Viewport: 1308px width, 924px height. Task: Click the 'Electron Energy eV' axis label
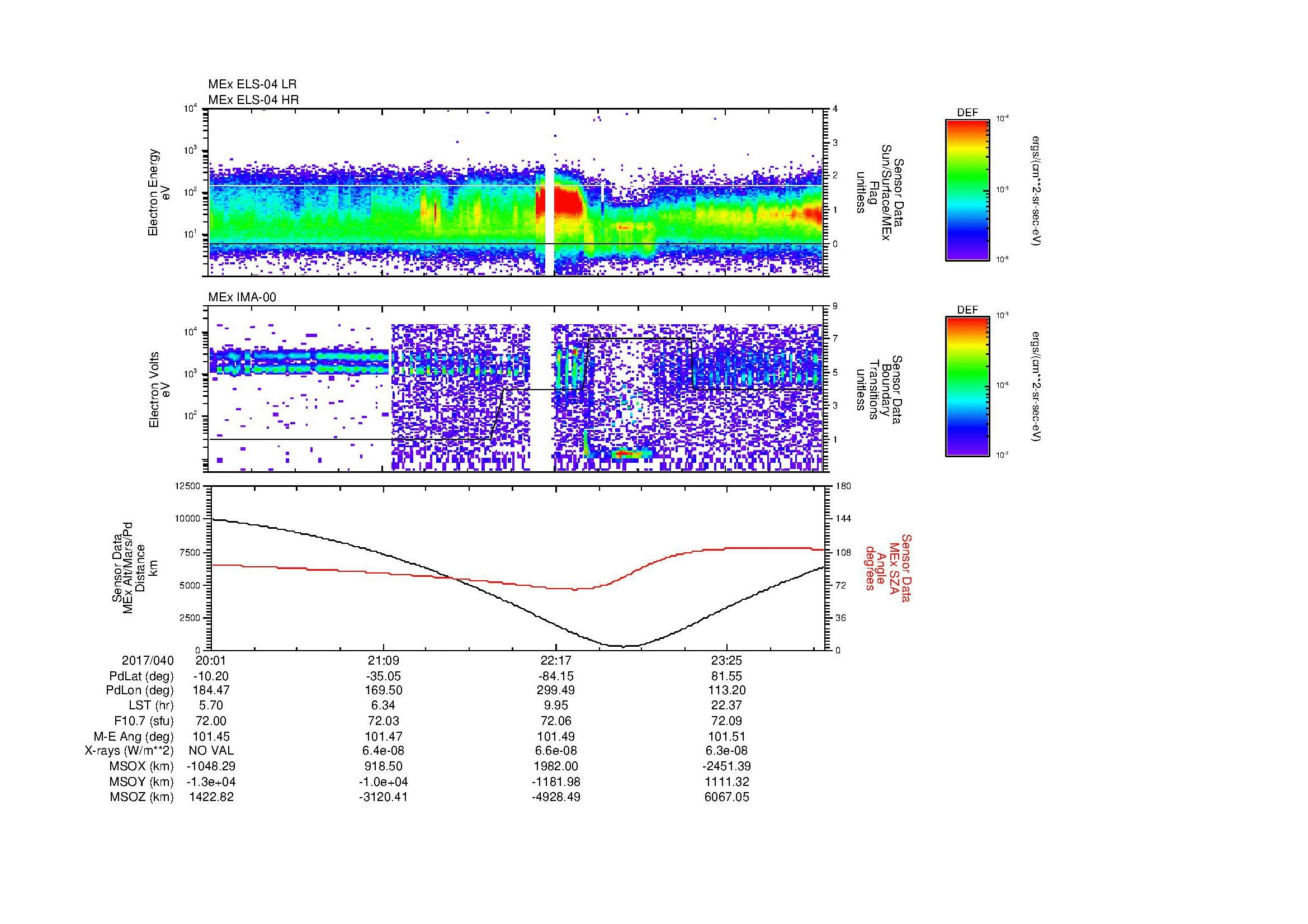[x=159, y=192]
